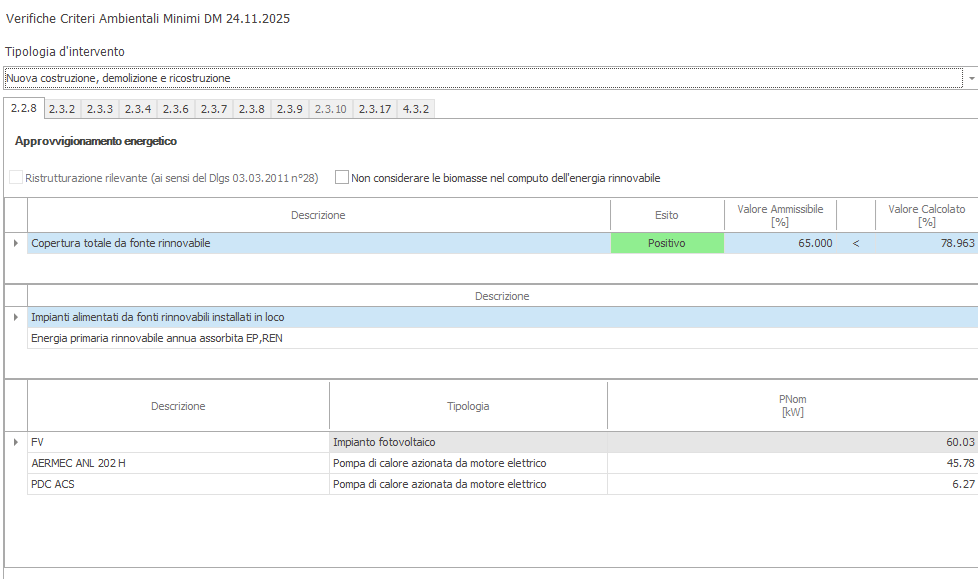Click row indicator arrow beside FV

click(15, 442)
